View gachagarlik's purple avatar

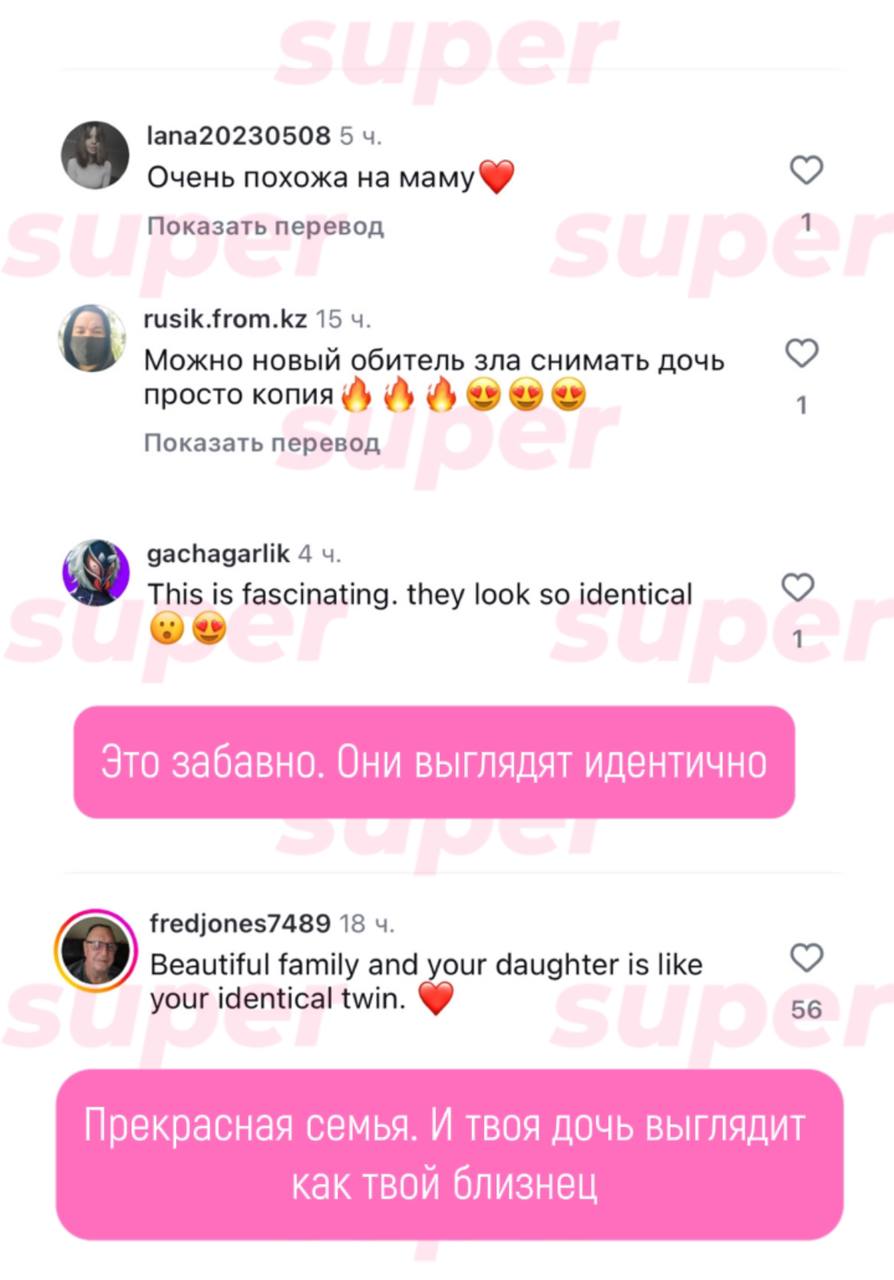pyautogui.click(x=96, y=572)
